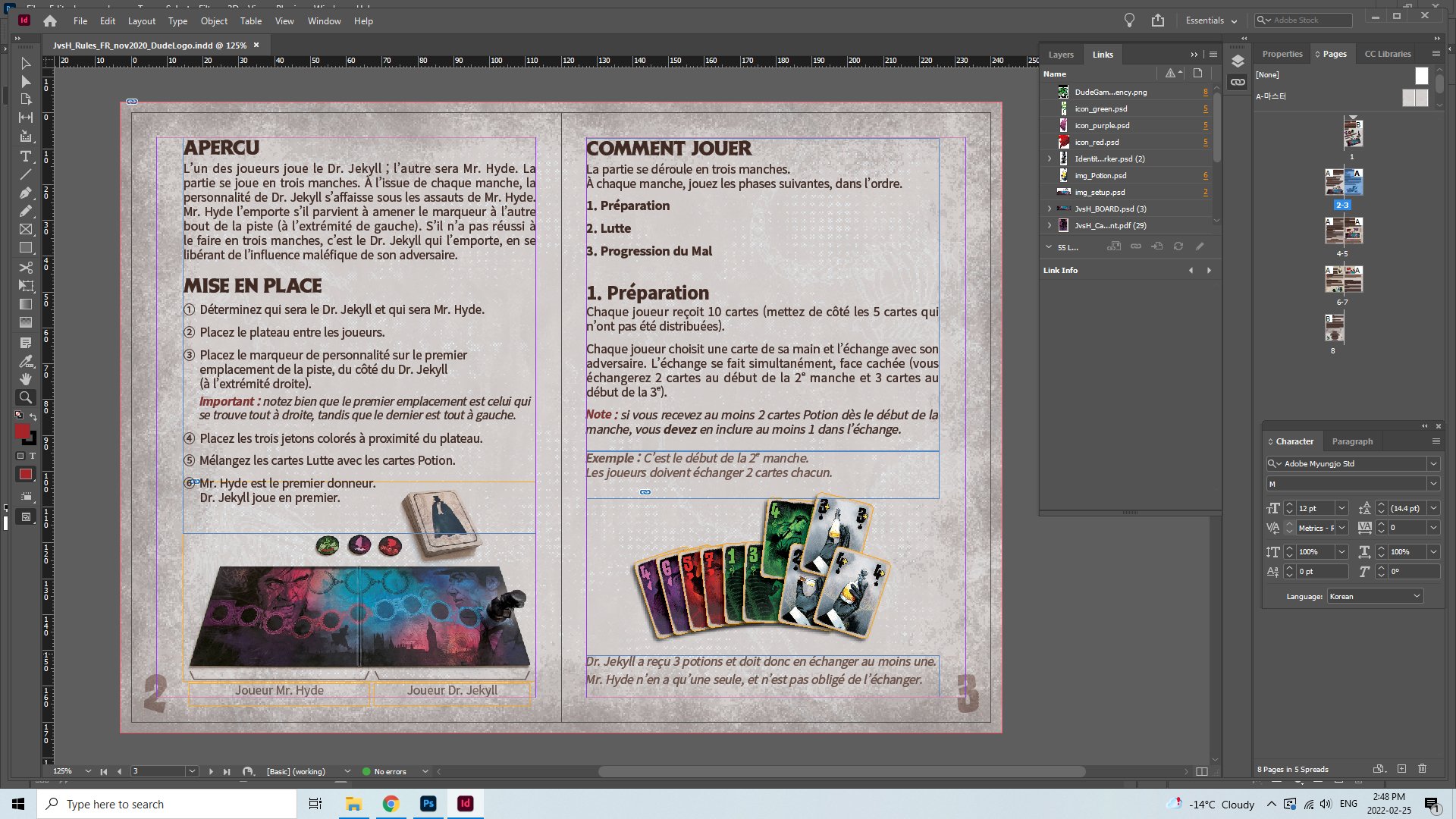Image resolution: width=1456 pixels, height=819 pixels.
Task: Select the Pencil tool
Action: coord(26,211)
